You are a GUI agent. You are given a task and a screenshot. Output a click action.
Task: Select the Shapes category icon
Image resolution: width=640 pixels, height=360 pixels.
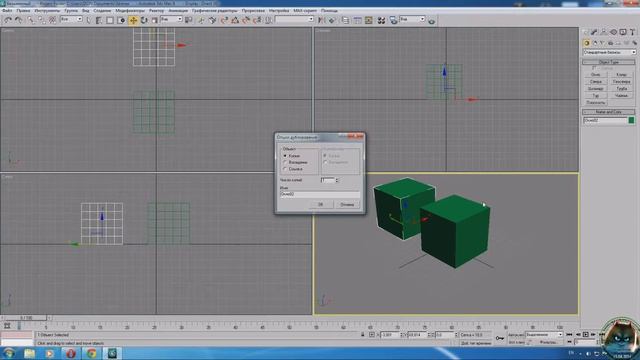pyautogui.click(x=595, y=43)
